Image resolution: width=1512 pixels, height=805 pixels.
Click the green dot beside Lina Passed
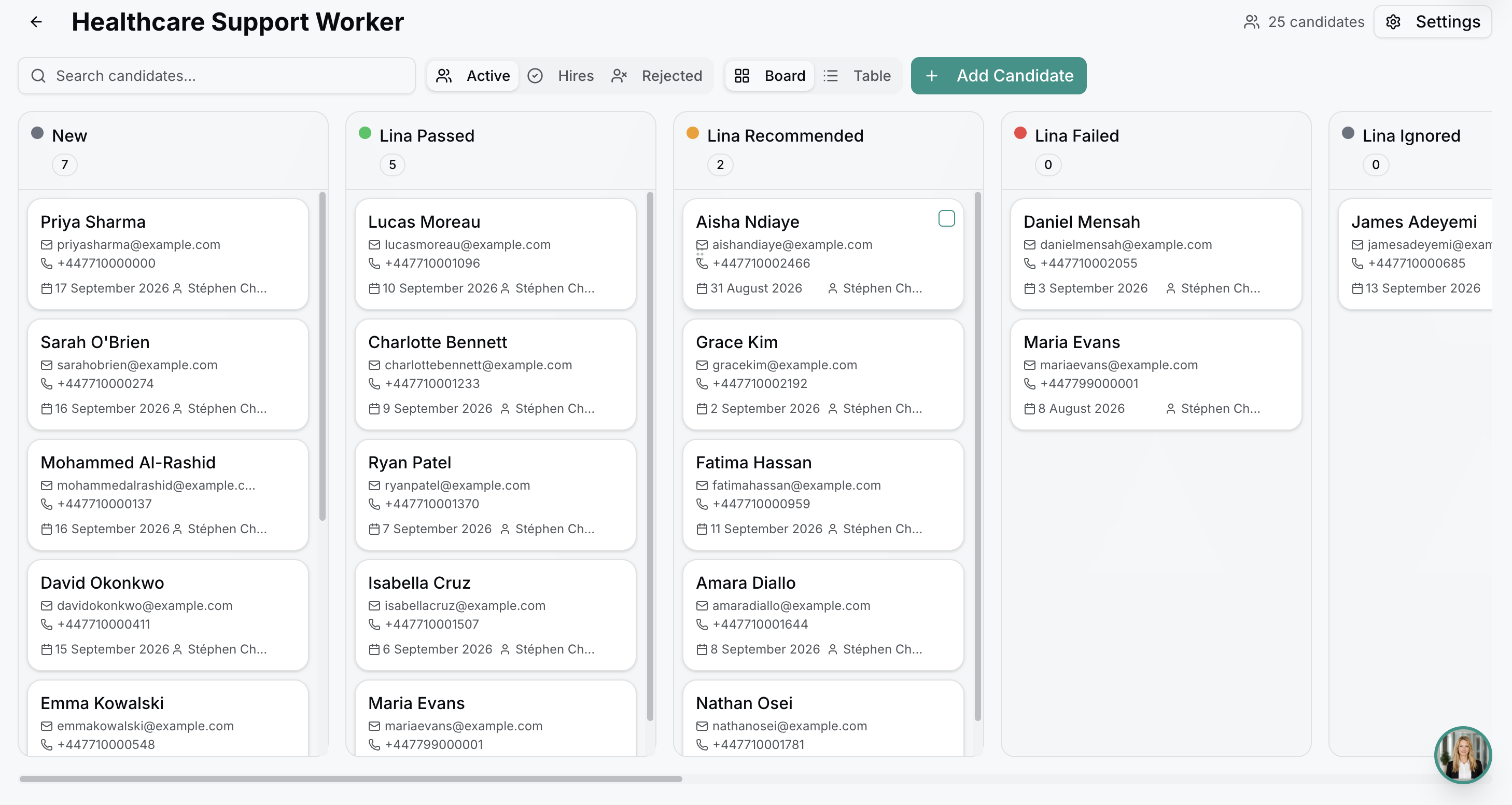[x=365, y=133]
